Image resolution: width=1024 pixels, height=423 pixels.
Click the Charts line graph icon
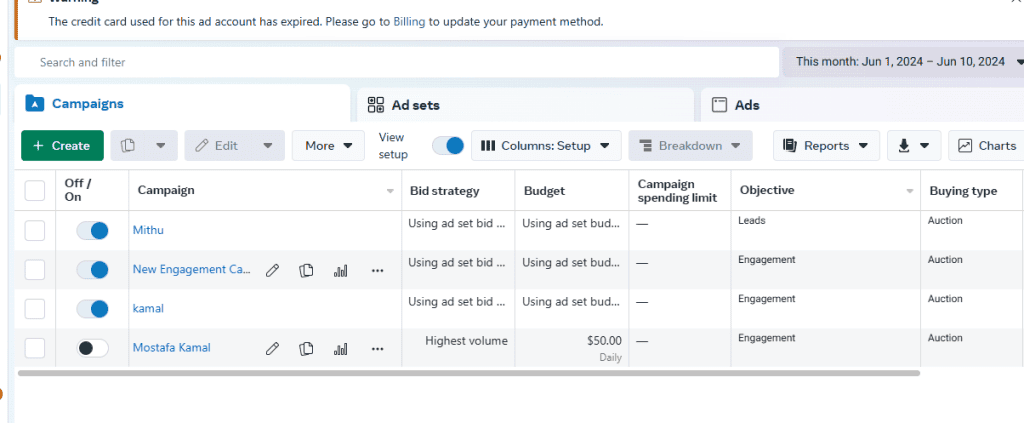(x=965, y=146)
